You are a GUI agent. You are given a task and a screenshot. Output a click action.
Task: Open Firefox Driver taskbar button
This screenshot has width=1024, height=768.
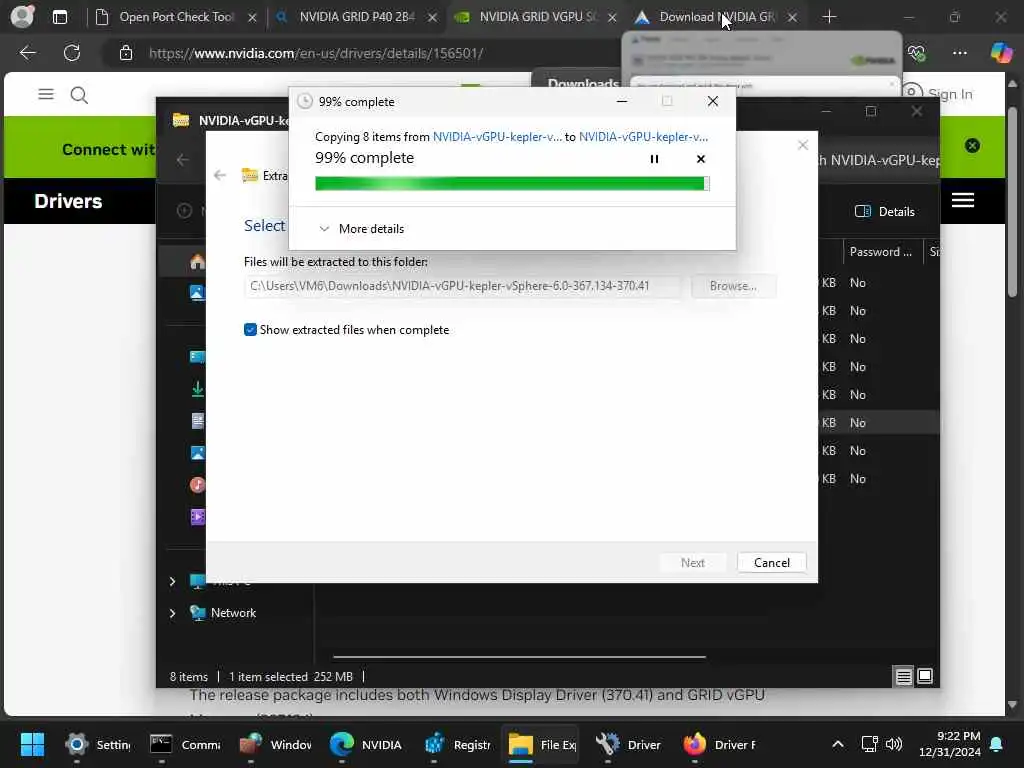tap(719, 744)
